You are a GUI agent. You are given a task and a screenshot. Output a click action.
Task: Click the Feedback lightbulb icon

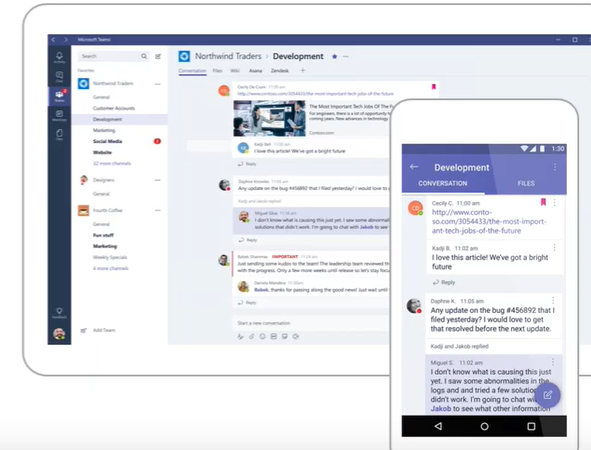coord(59,312)
